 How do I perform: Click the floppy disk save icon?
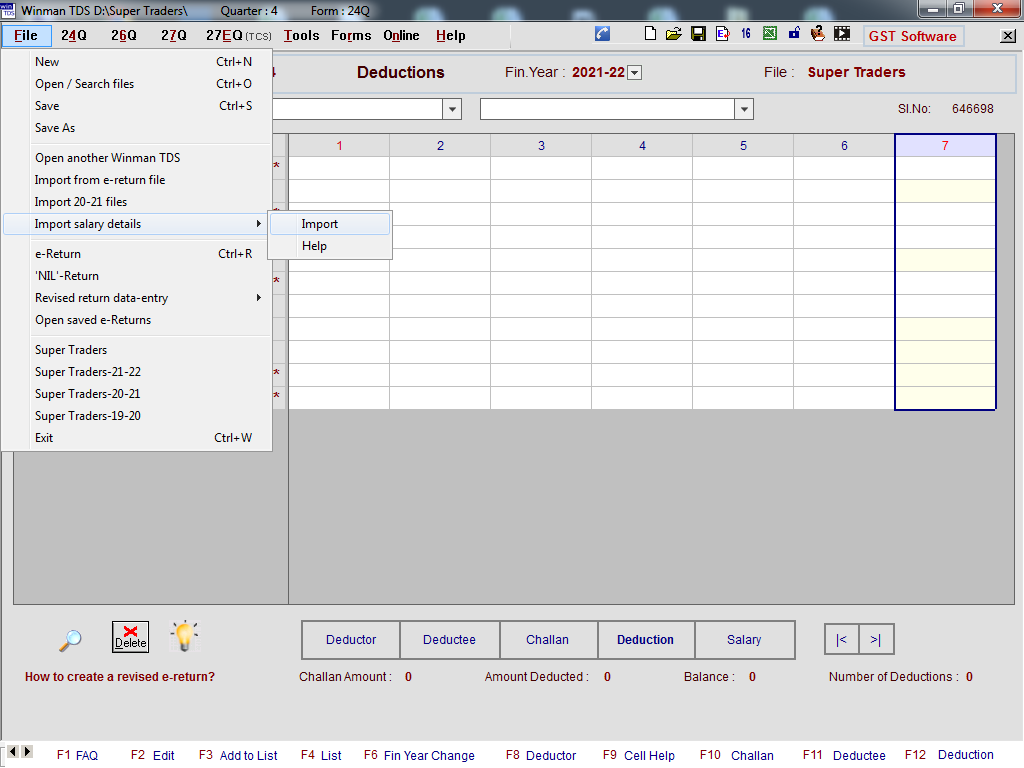click(x=698, y=34)
